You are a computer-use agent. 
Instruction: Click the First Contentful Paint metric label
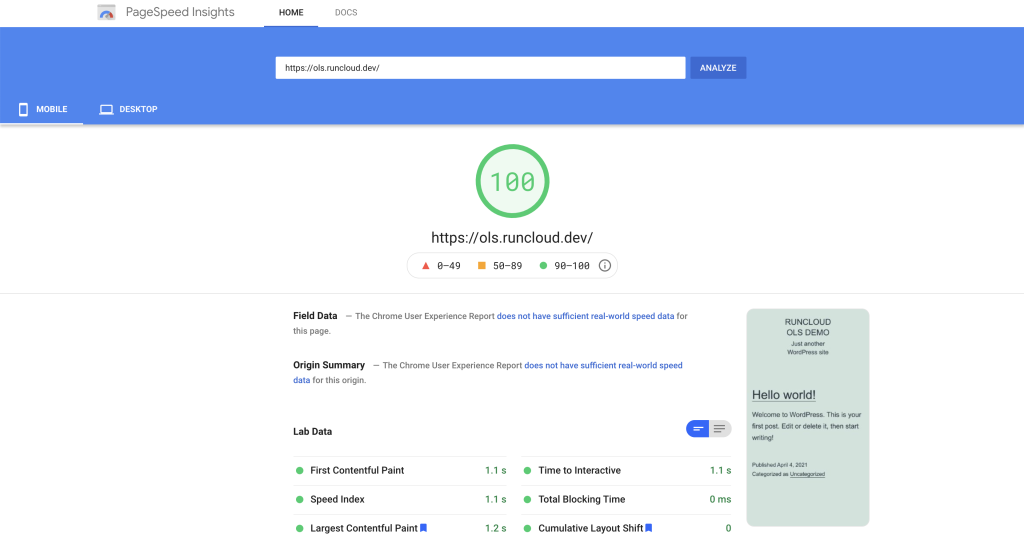(x=357, y=470)
